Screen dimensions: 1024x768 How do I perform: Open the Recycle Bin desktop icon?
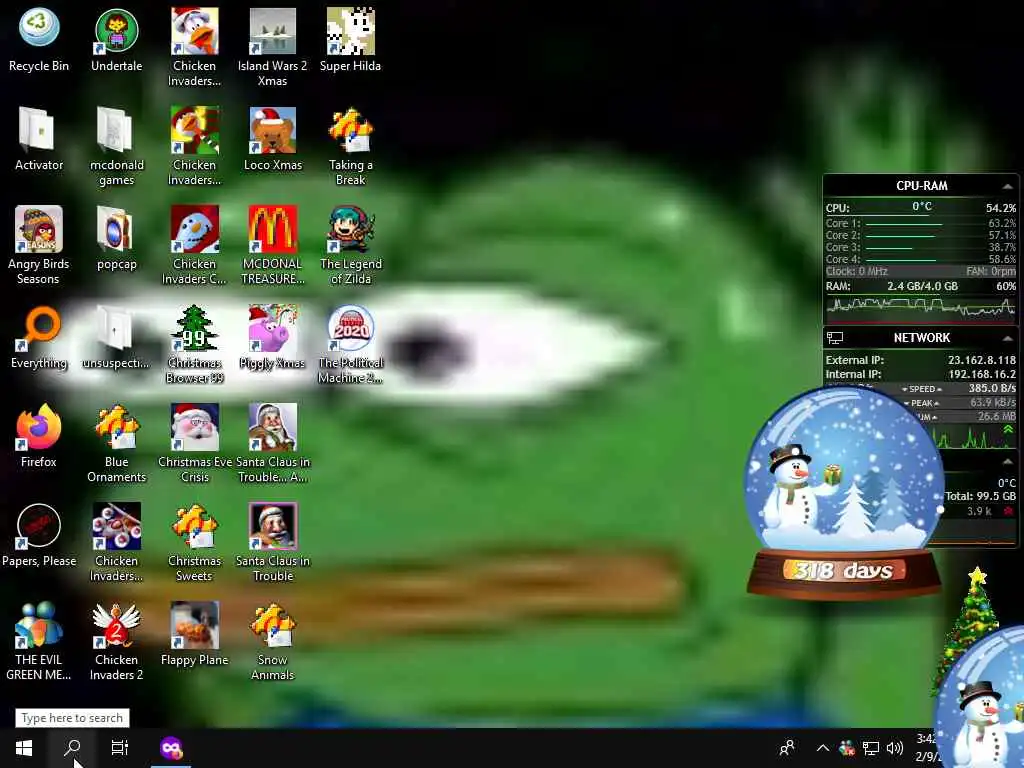coord(39,39)
